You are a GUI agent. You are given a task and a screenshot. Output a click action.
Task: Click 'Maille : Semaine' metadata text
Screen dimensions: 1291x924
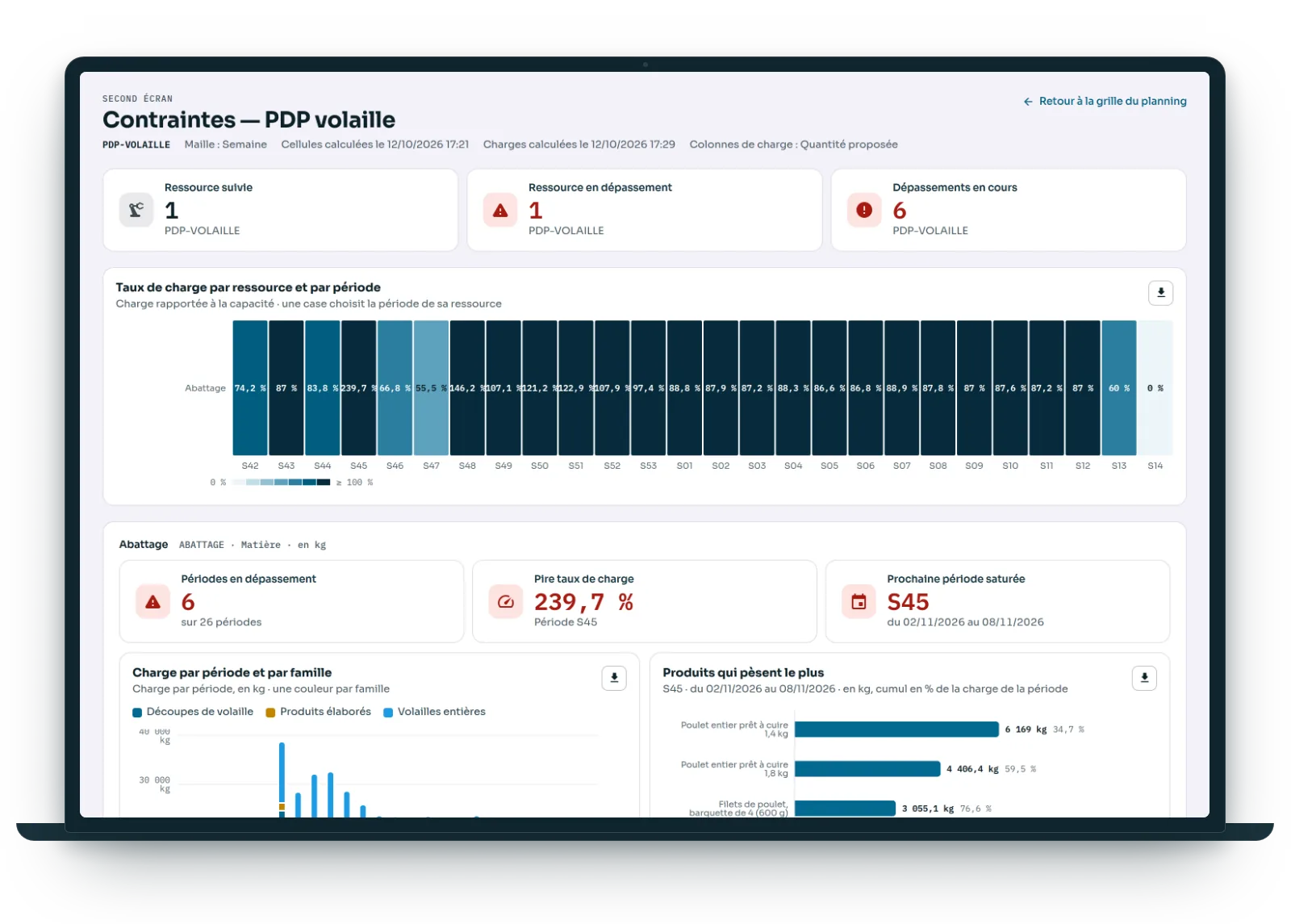tap(225, 144)
